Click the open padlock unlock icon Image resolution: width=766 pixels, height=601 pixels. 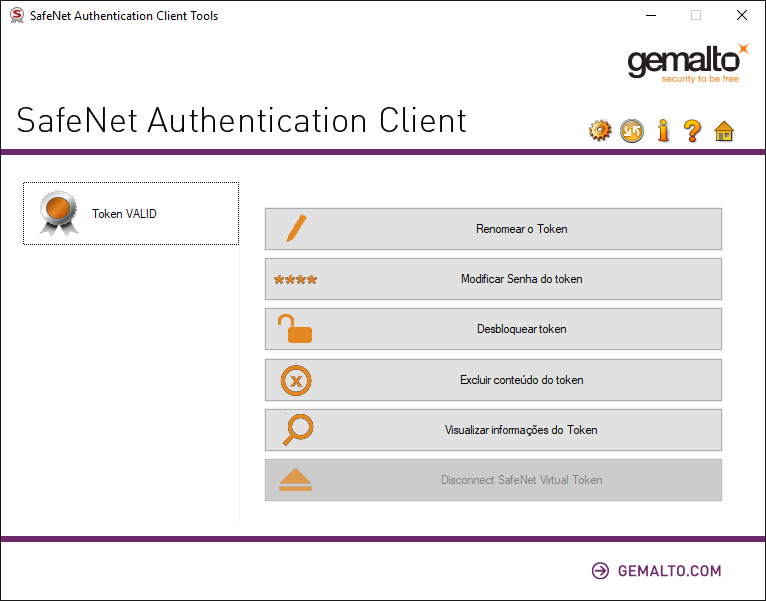tap(295, 329)
